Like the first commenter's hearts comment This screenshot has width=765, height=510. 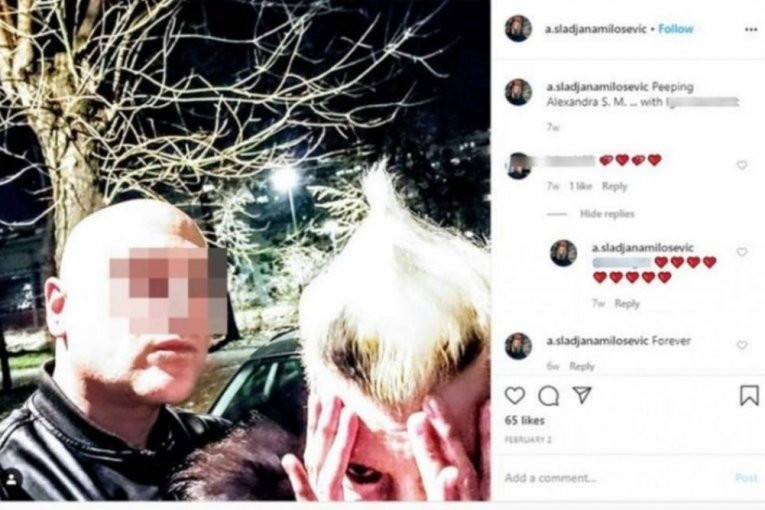pos(742,165)
